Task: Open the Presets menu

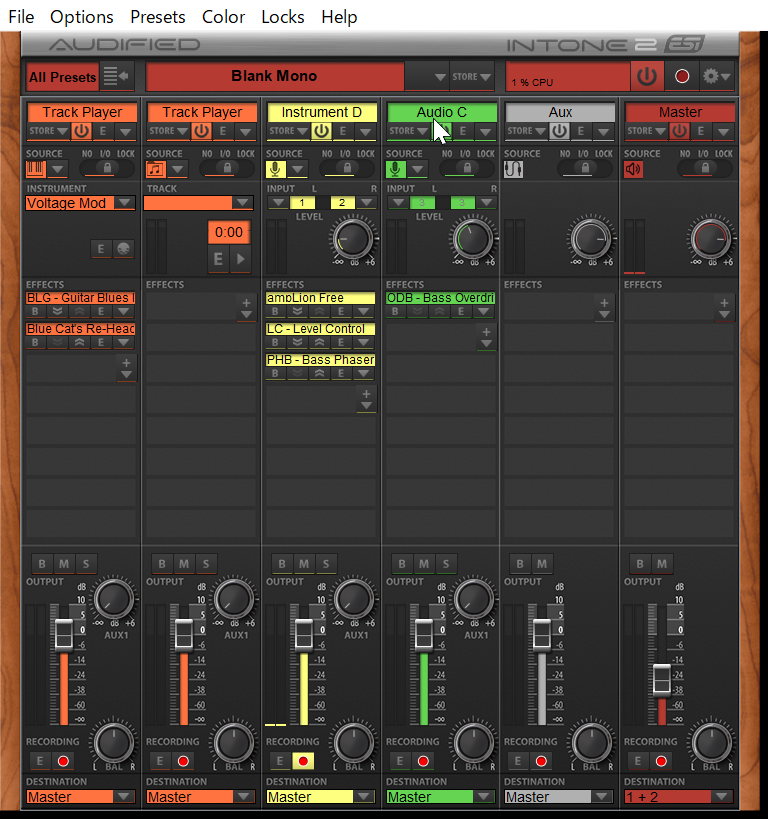Action: [x=157, y=17]
